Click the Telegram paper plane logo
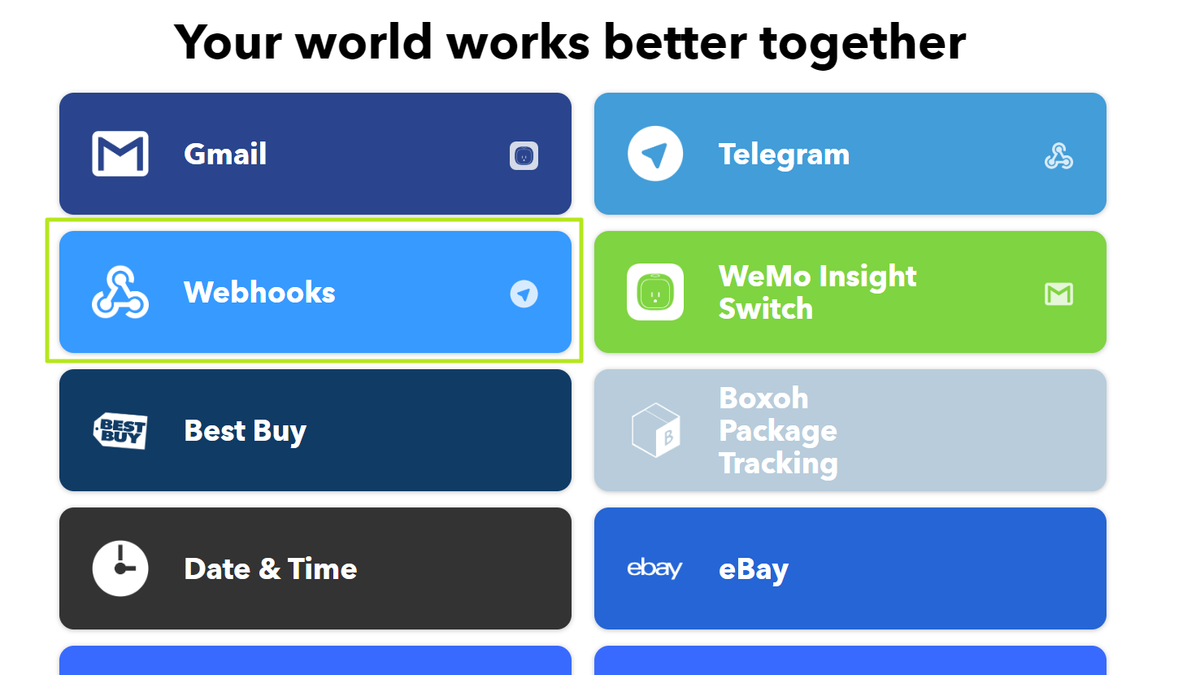1200x675 pixels. pos(655,154)
